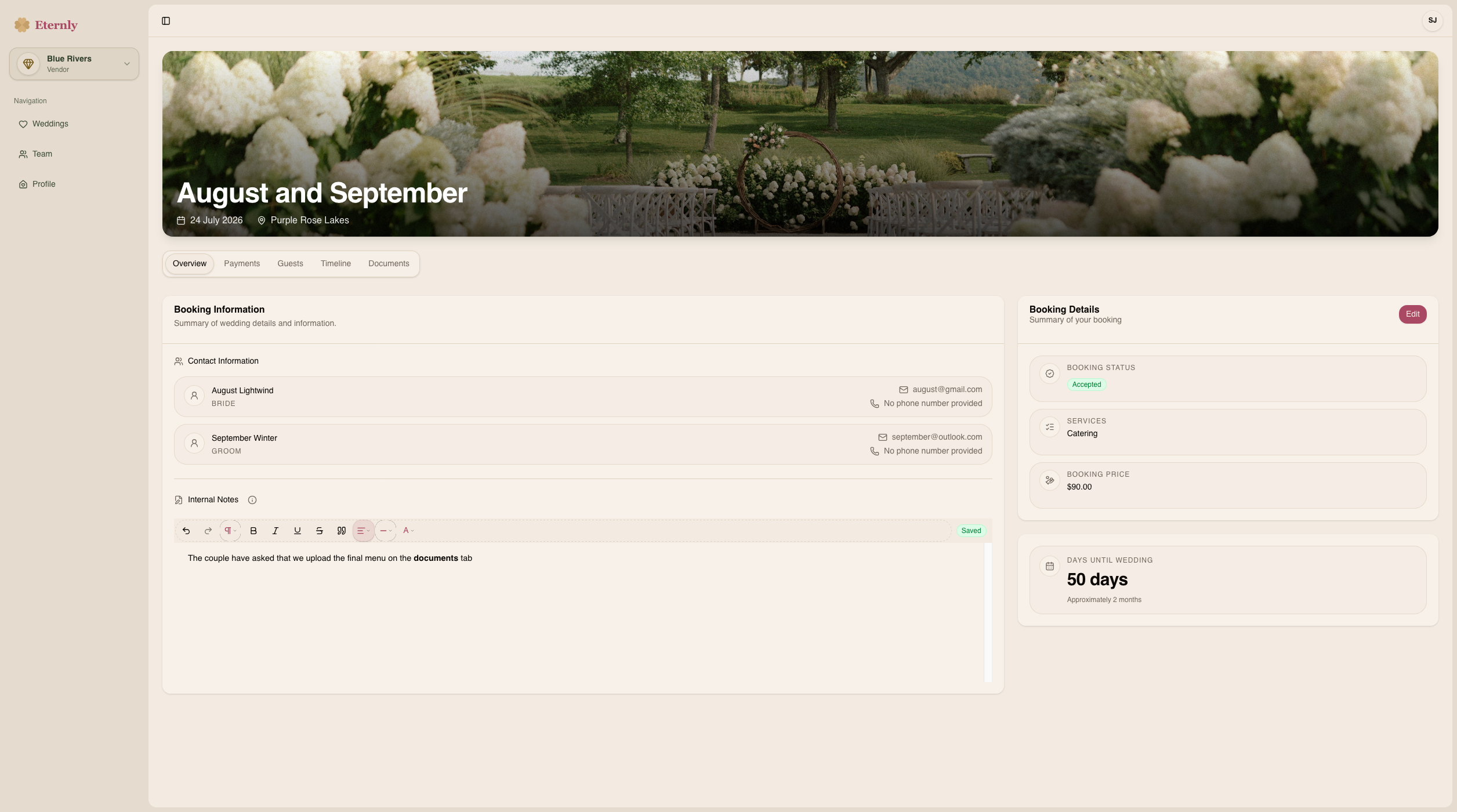Show the Internal Notes info tooltip icon

click(252, 500)
